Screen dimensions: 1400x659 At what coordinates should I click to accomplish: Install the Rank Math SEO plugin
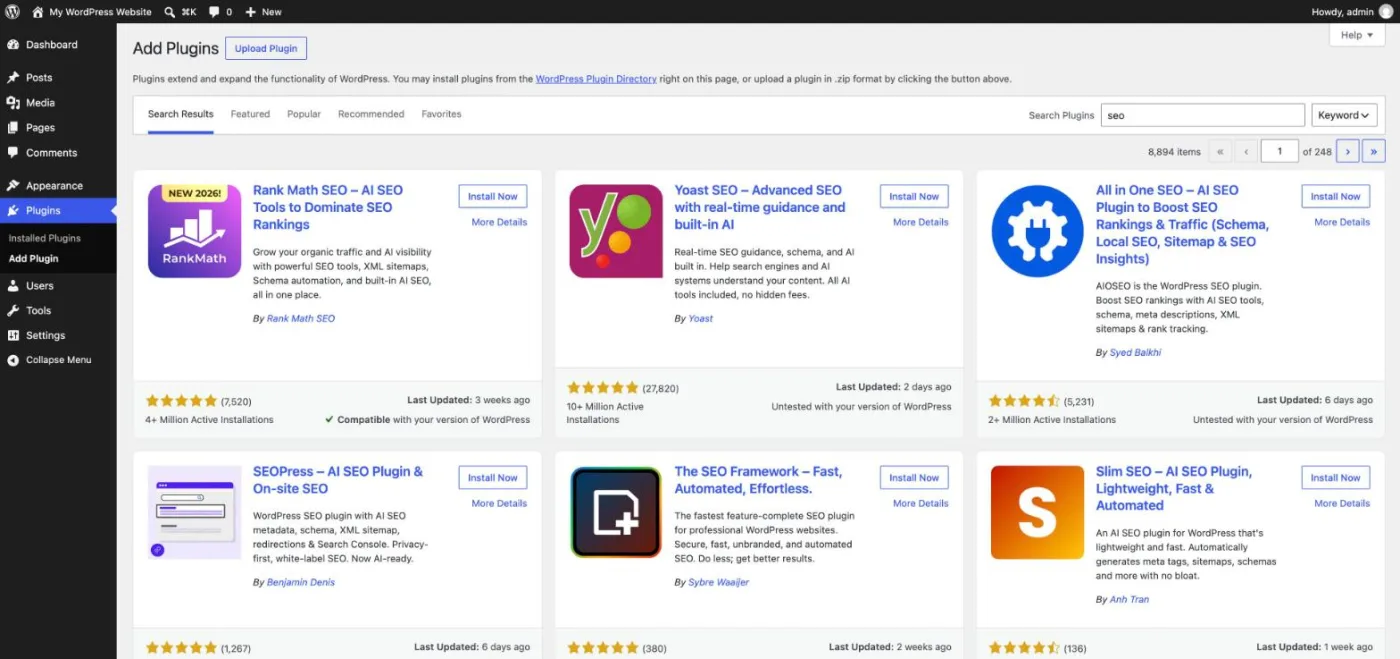point(493,196)
